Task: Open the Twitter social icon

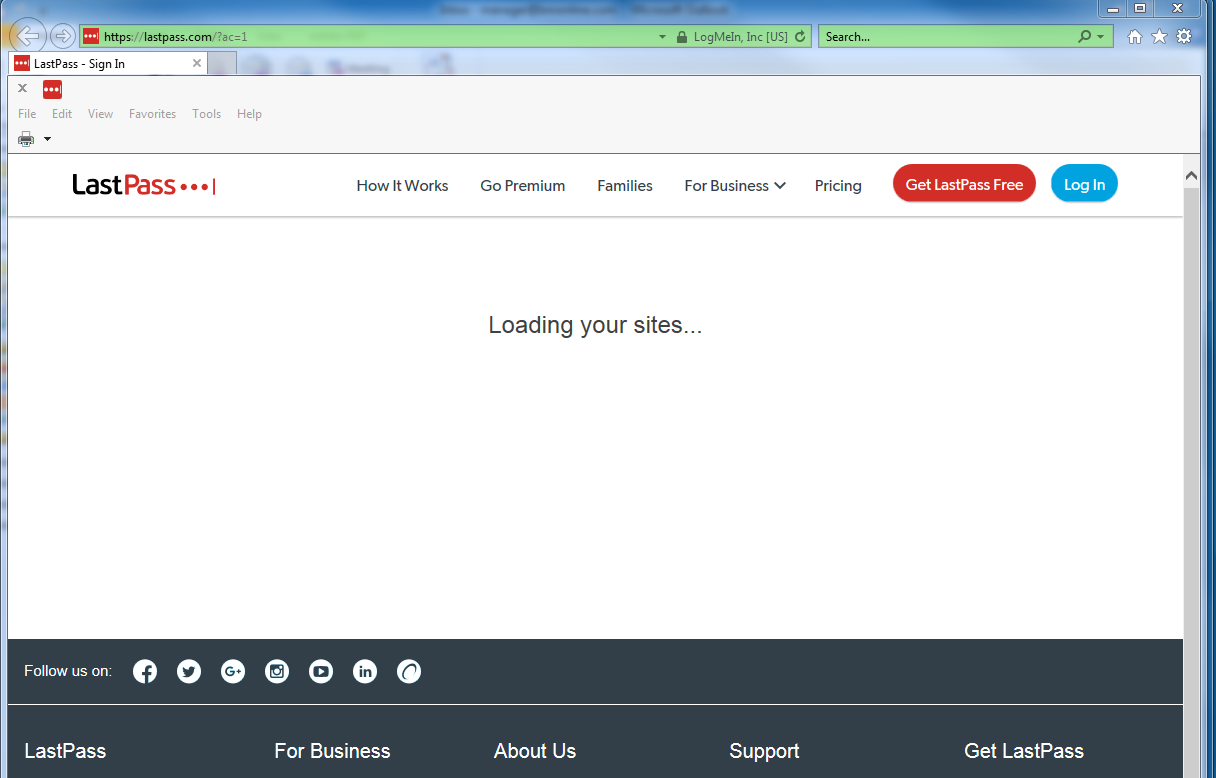Action: (x=189, y=672)
